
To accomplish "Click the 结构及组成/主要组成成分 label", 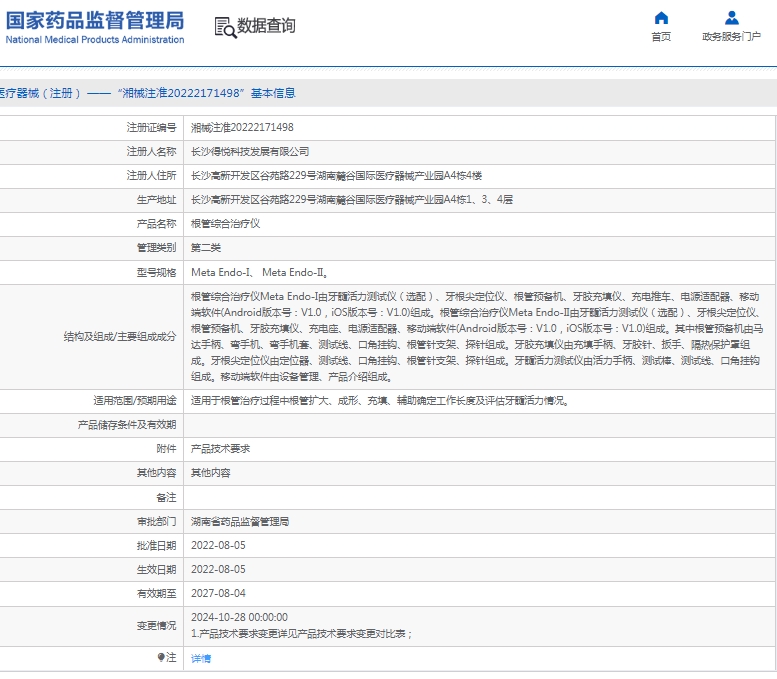I will (x=119, y=337).
